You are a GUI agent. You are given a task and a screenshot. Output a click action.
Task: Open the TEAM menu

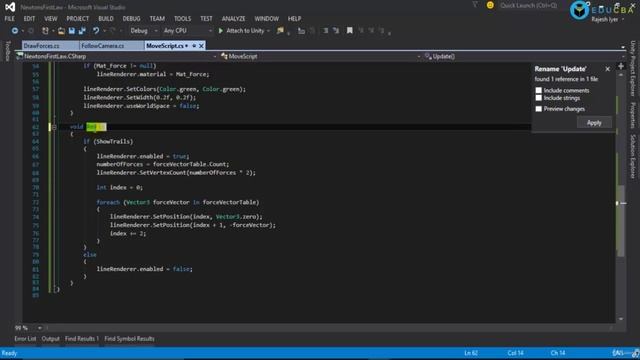click(157, 19)
